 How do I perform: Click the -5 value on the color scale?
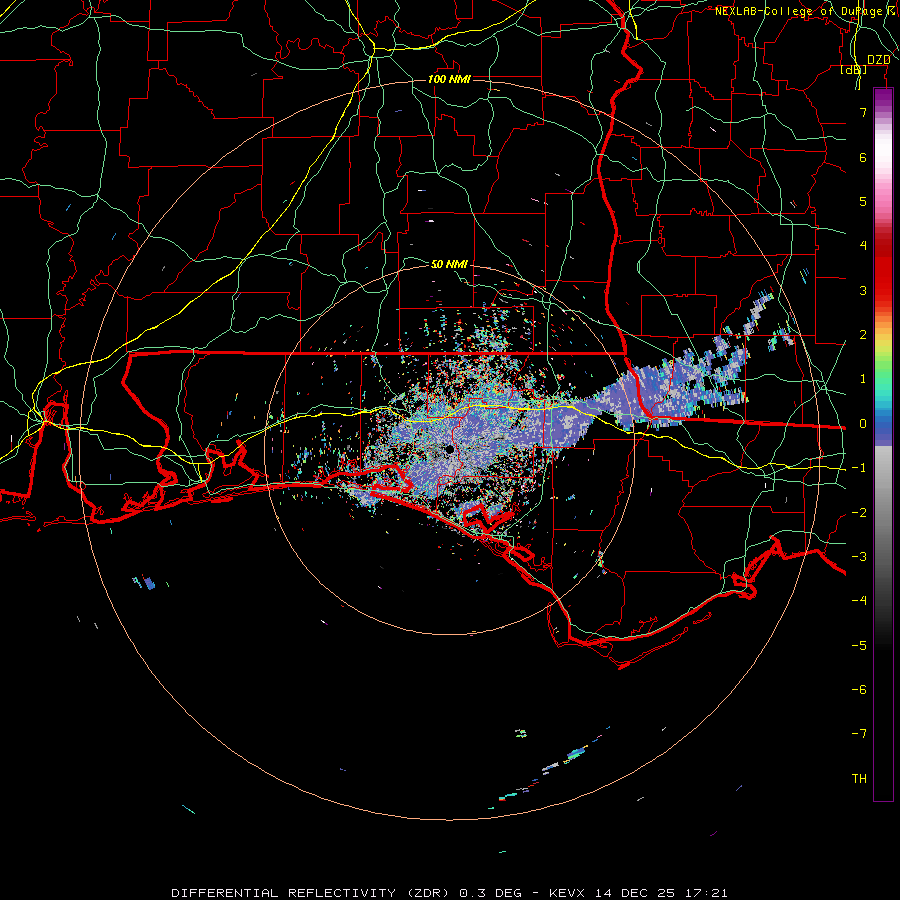pyautogui.click(x=859, y=646)
